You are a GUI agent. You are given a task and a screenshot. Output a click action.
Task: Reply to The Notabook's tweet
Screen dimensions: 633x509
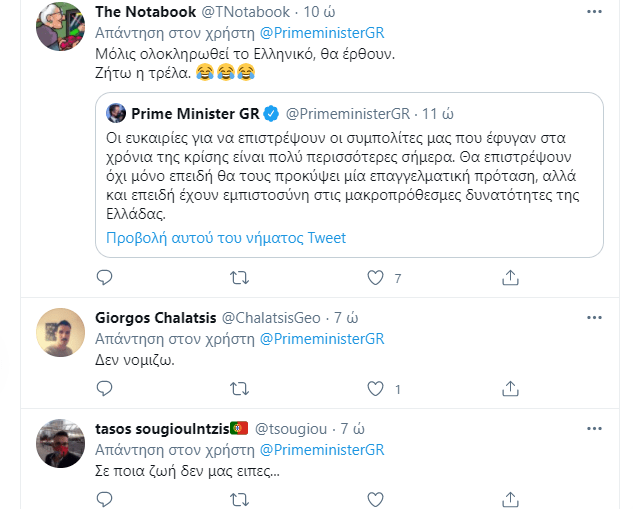point(106,277)
